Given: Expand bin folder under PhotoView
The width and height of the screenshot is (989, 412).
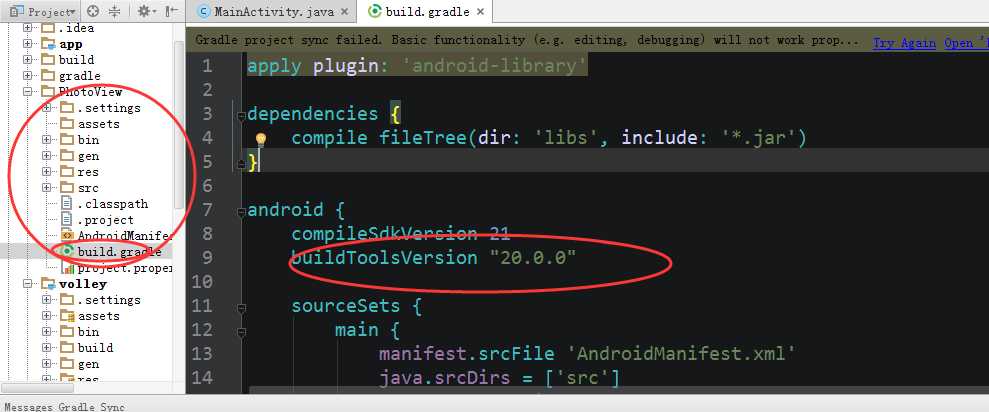Looking at the screenshot, I should click(x=47, y=139).
